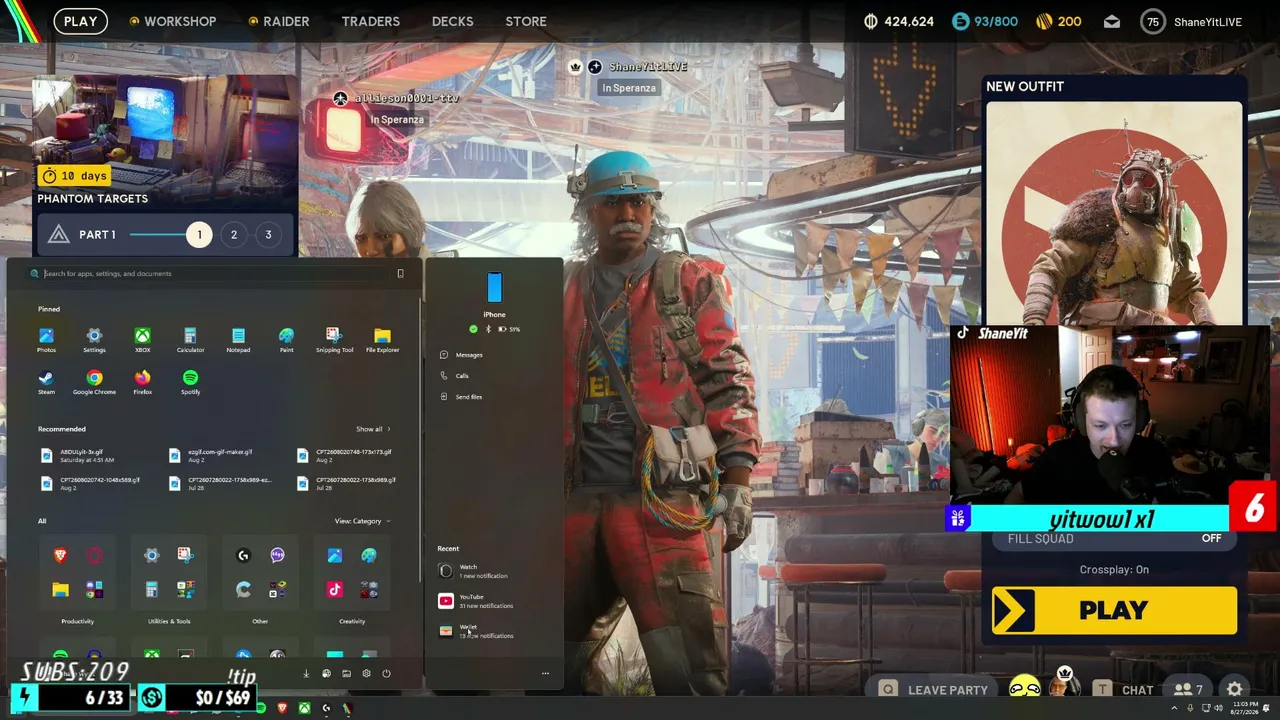Image resolution: width=1280 pixels, height=720 pixels.
Task: Open Spotify from pinned apps
Action: [x=190, y=381]
